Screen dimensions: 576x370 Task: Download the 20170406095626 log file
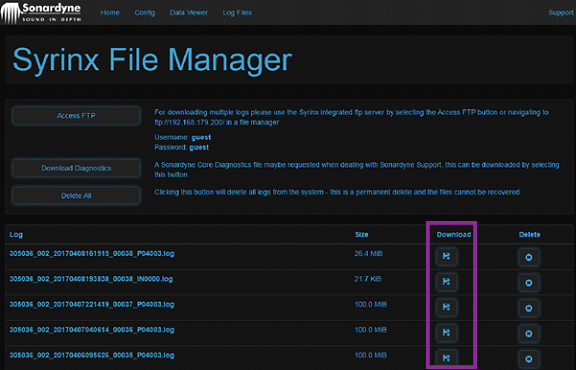446,358
